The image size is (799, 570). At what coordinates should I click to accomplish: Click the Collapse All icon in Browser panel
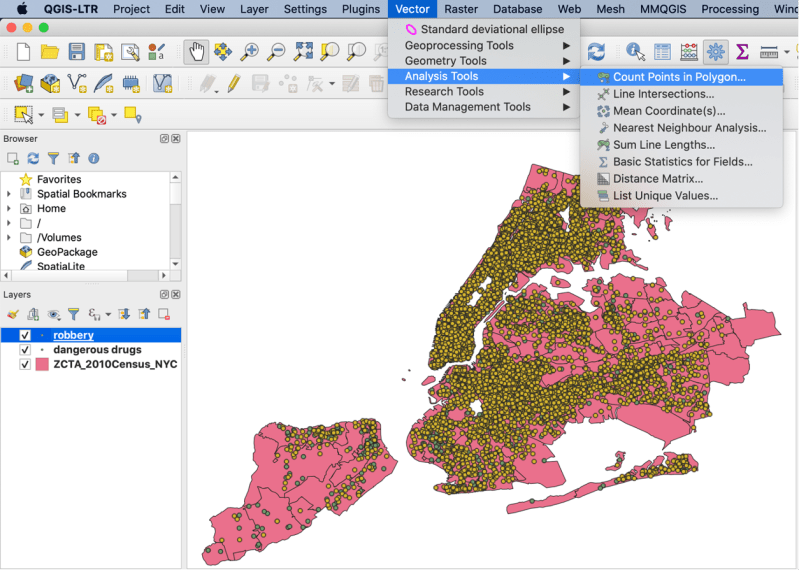[74, 158]
